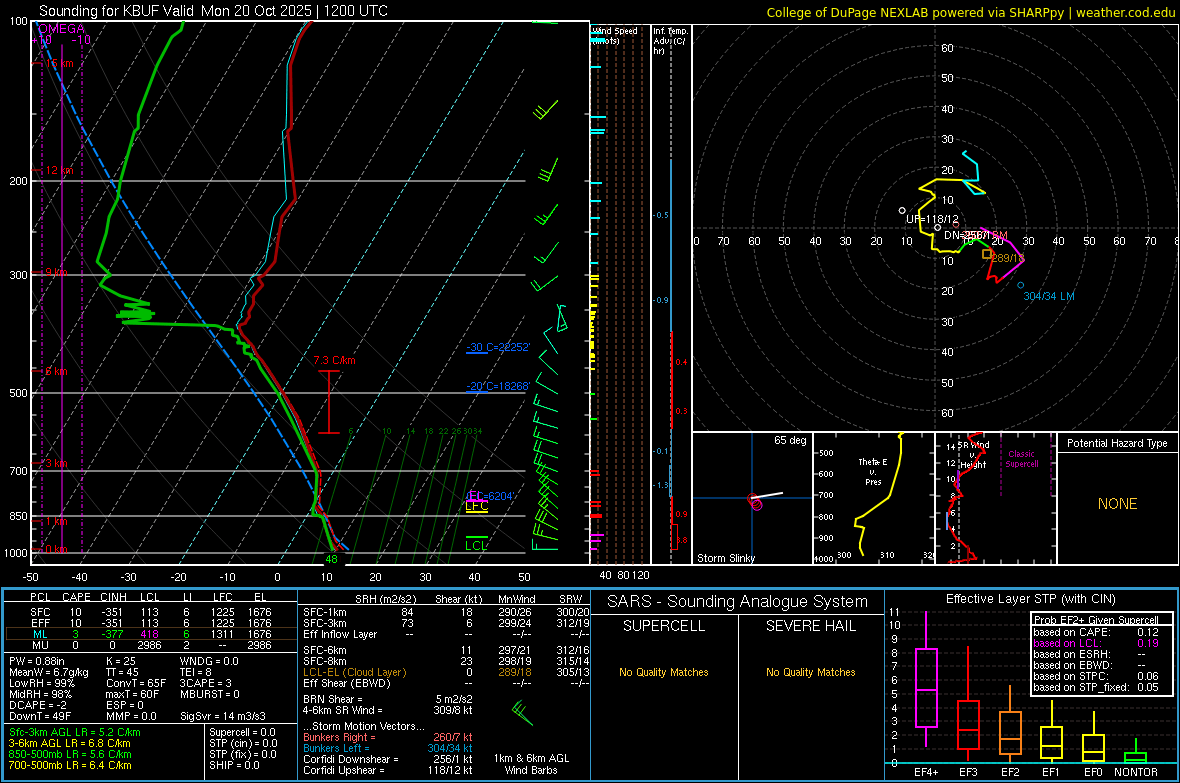1180x783 pixels.
Task: Click the 'UP=118/12' hodograph label
Action: pos(932,219)
